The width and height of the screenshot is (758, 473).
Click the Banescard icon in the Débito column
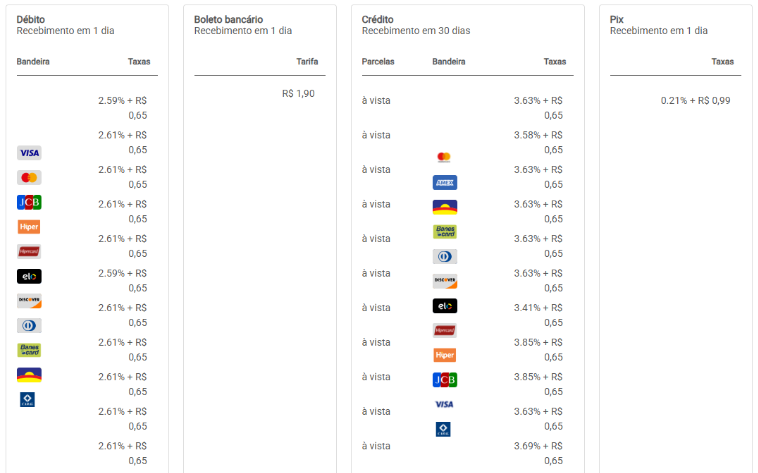[29, 350]
